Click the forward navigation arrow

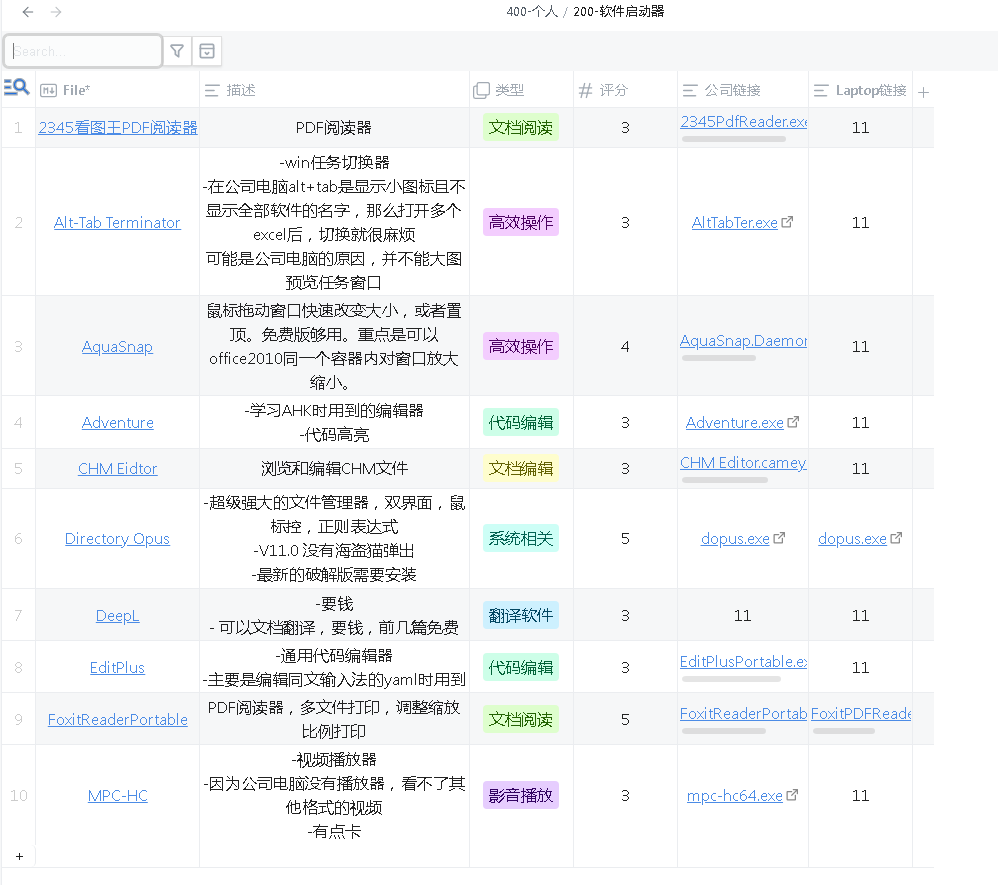click(x=56, y=12)
